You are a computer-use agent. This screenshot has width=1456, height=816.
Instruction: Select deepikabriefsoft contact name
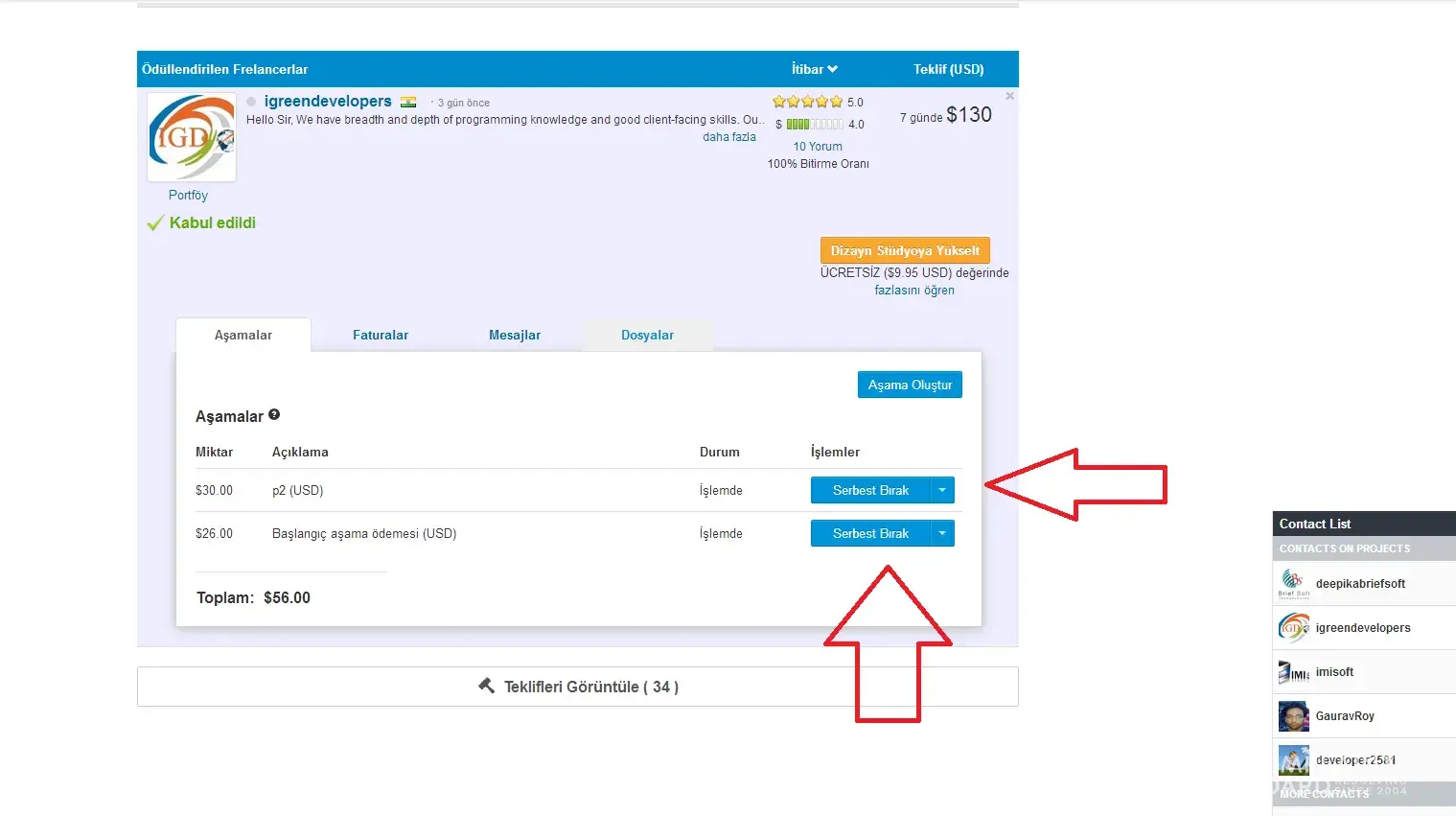click(1360, 583)
